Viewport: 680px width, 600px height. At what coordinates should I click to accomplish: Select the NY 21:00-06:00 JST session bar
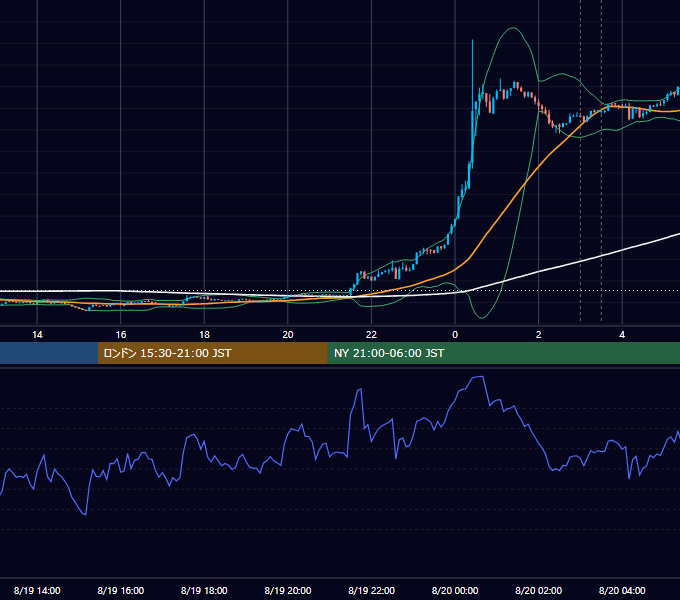[x=503, y=353]
